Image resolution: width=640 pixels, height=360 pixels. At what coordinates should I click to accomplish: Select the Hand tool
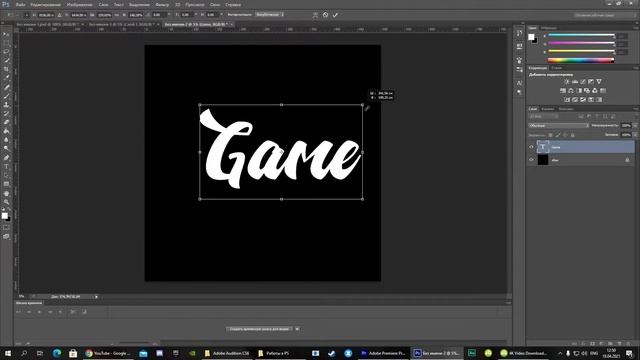(6, 193)
